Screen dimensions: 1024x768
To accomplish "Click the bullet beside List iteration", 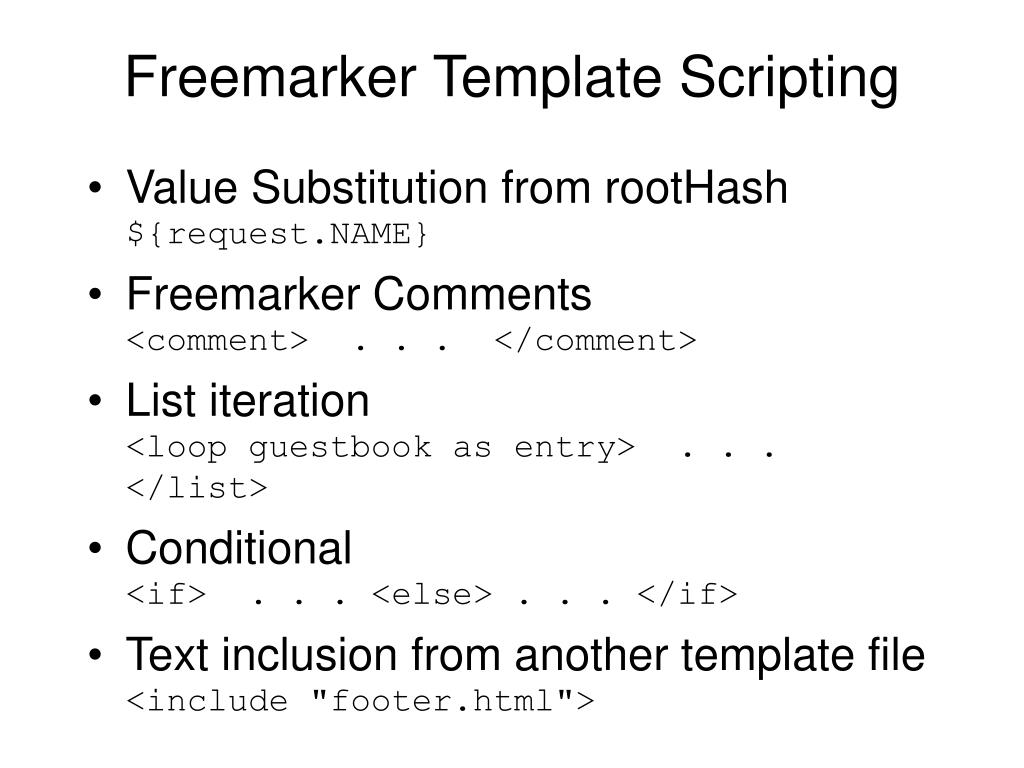I will pyautogui.click(x=95, y=401).
